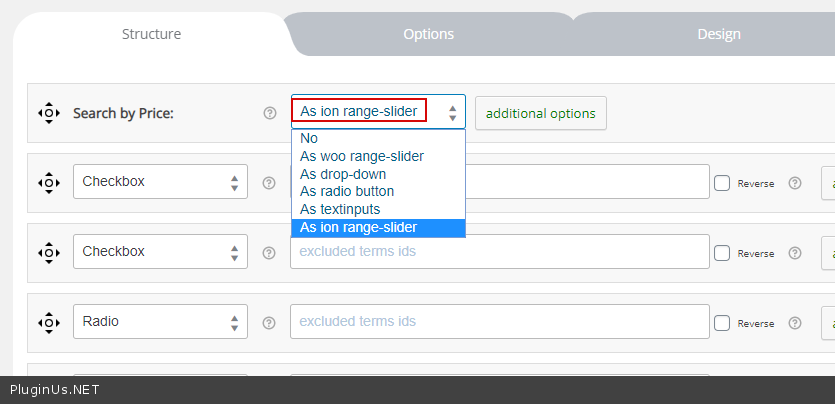Click the help icon next to Search by Price
The image size is (835, 404).
point(270,113)
